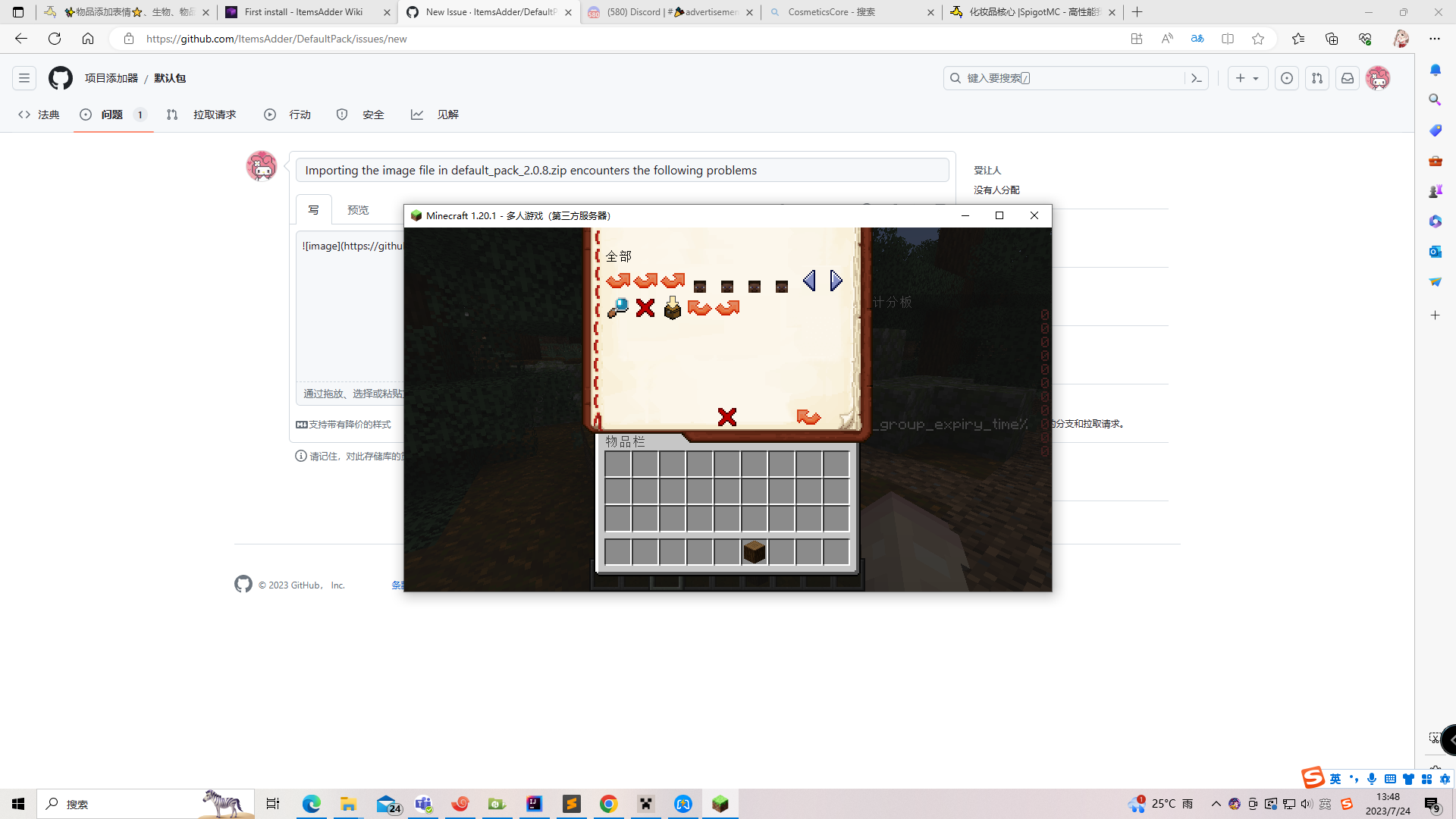Open GitHub notifications inbox icon
The width and height of the screenshot is (1456, 819).
click(x=1347, y=78)
